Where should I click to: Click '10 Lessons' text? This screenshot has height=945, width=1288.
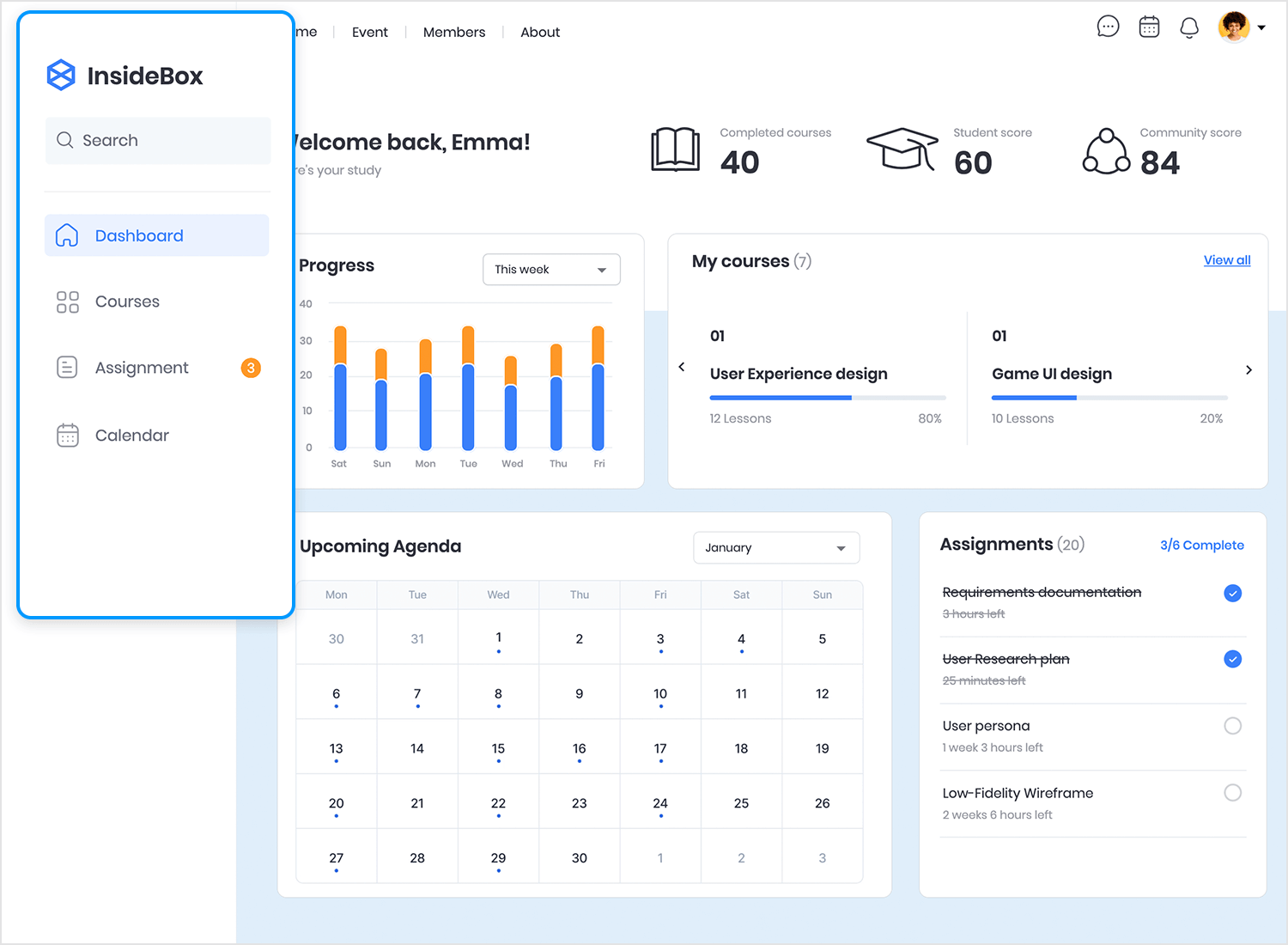pos(1023,418)
